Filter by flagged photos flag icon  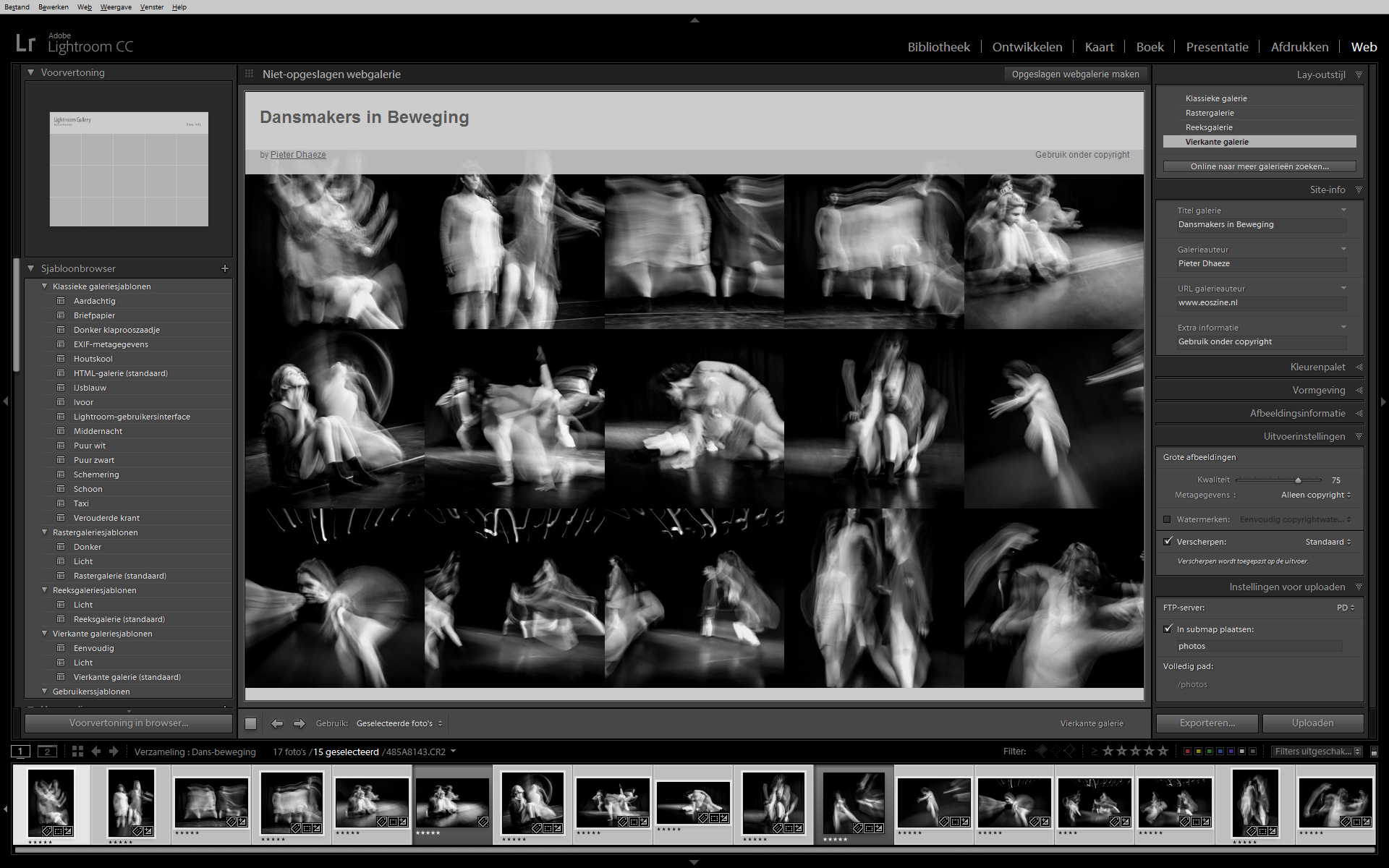tap(1042, 752)
